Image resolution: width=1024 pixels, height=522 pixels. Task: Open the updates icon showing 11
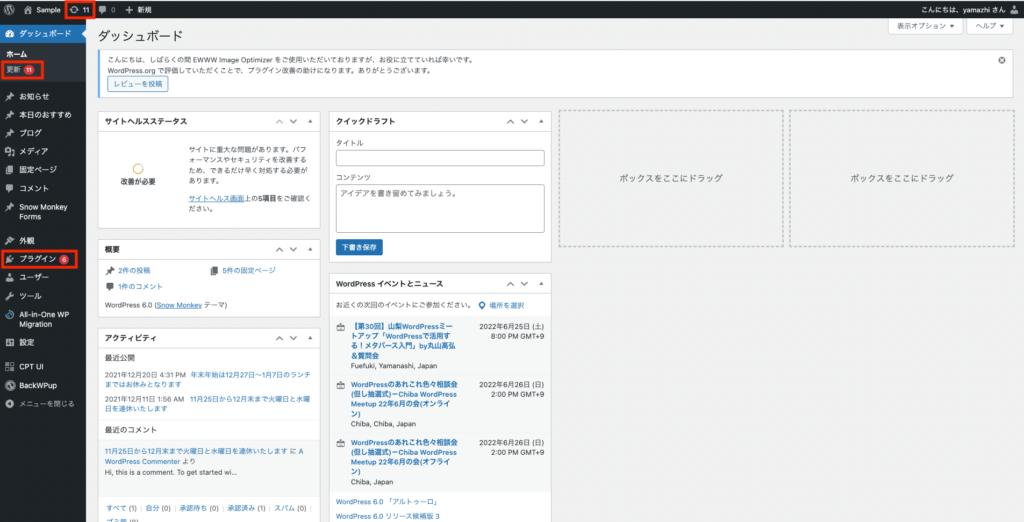coord(80,10)
